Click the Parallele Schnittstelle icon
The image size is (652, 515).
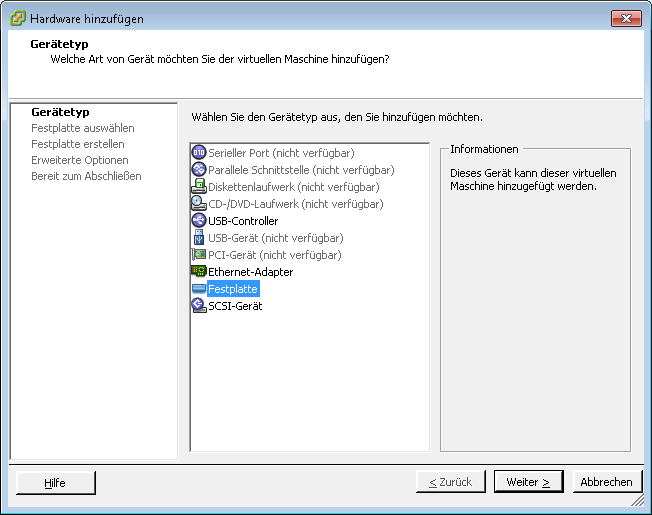point(198,170)
